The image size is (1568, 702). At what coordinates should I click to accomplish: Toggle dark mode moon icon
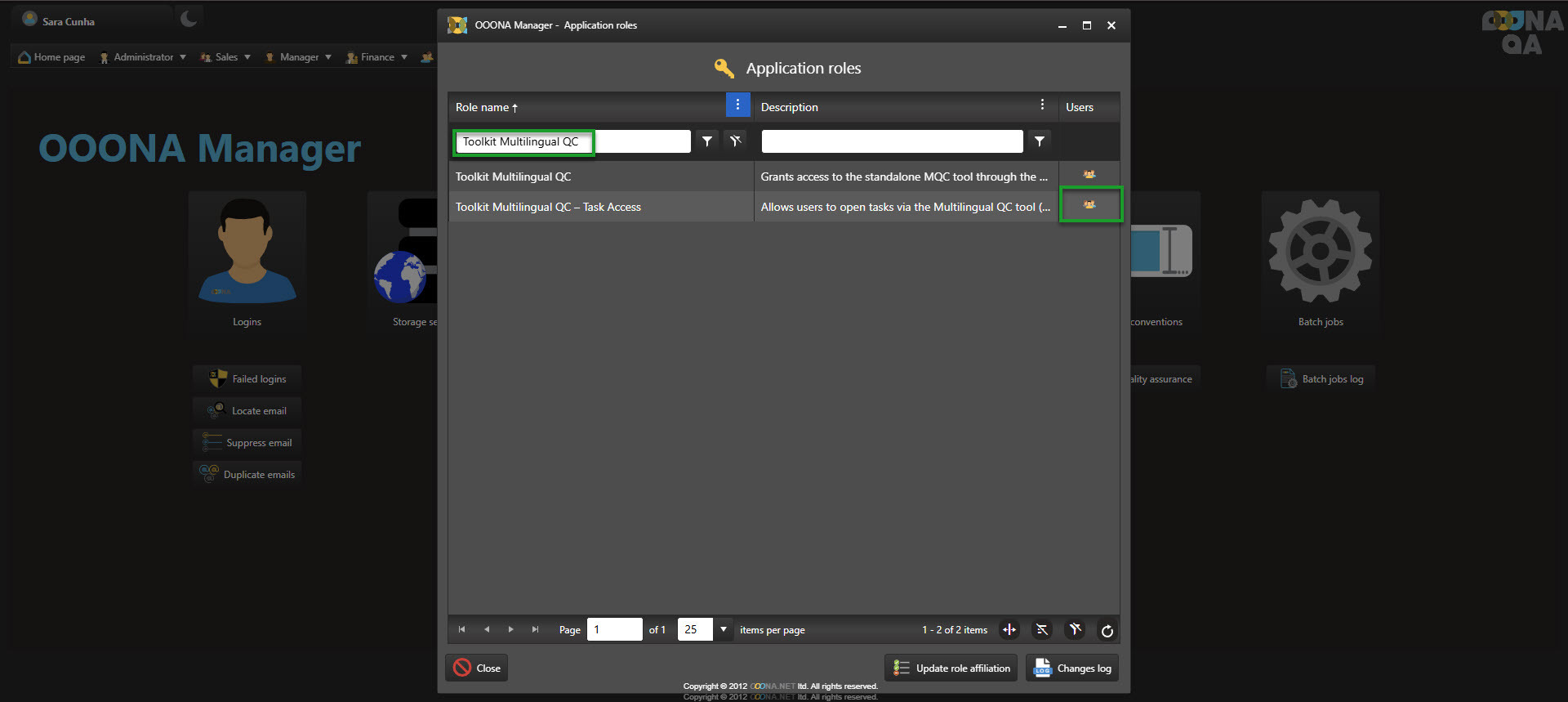189,18
